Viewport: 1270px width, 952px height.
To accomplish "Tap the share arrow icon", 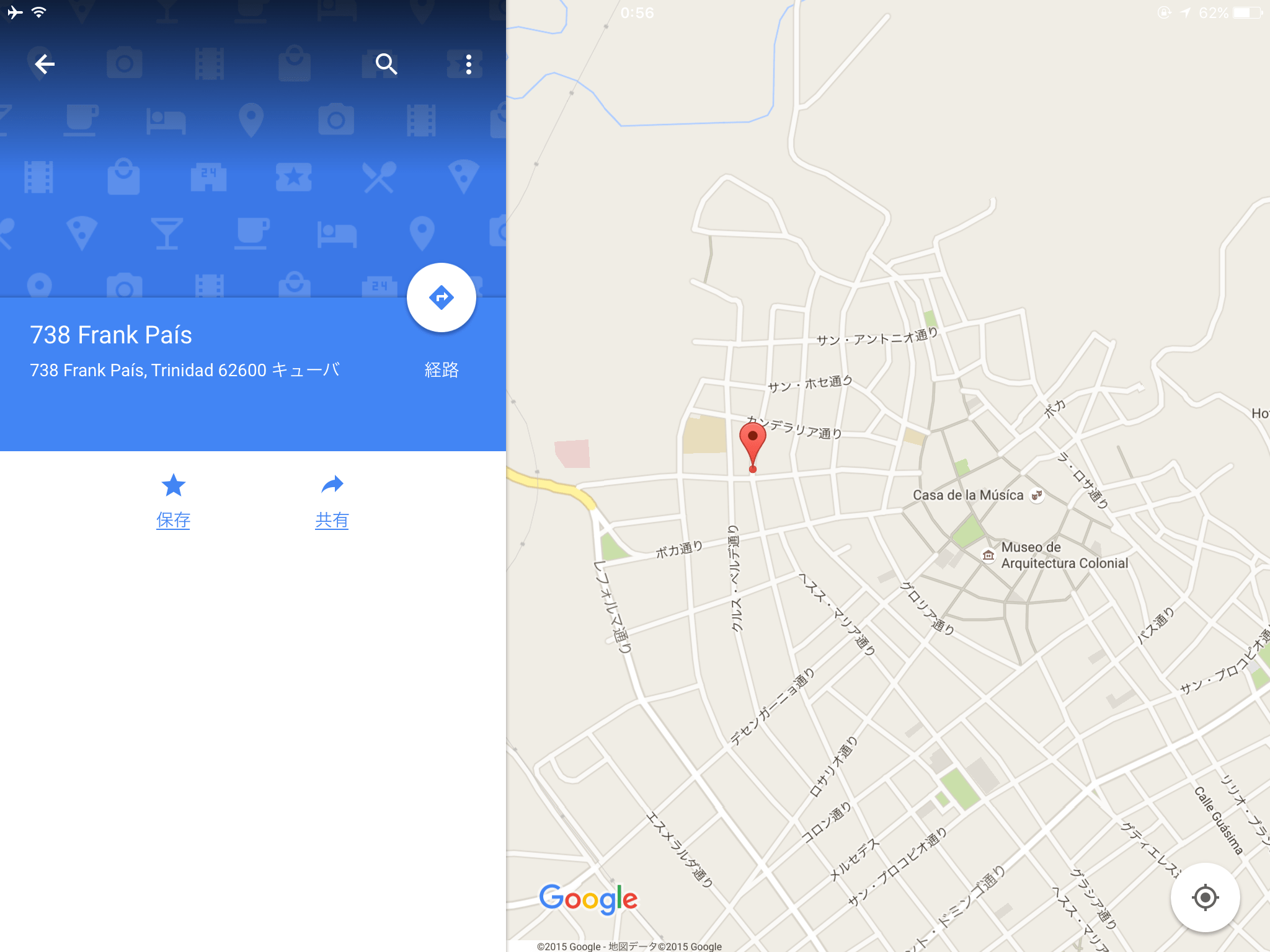I will (x=332, y=485).
